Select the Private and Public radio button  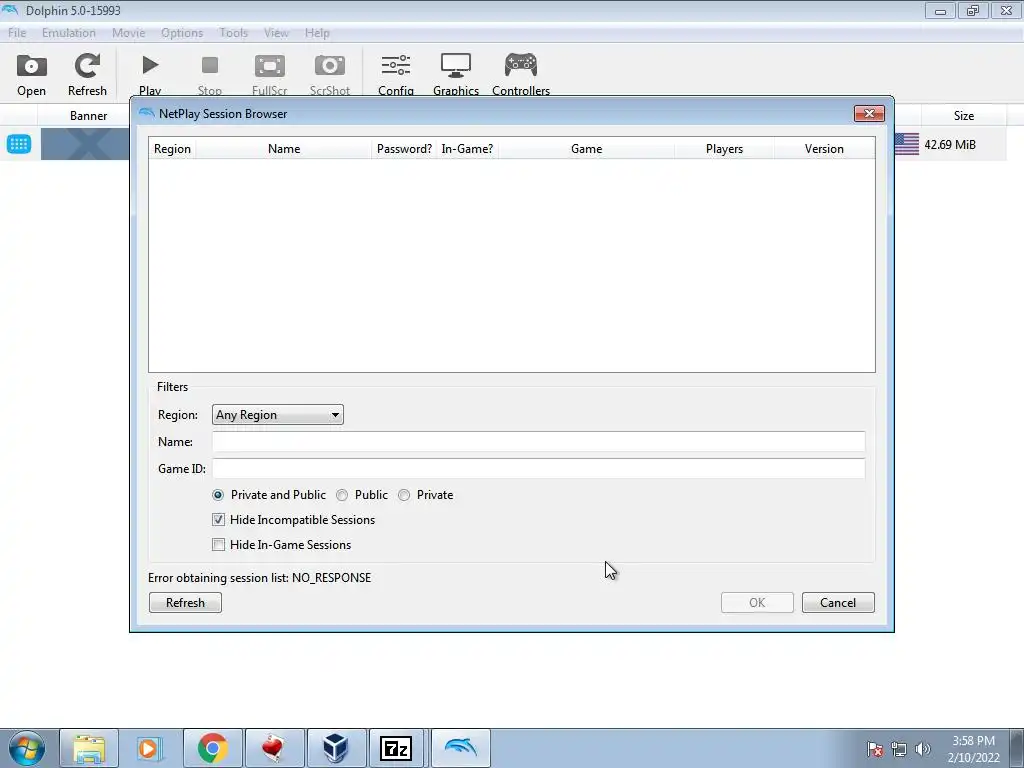tap(218, 495)
